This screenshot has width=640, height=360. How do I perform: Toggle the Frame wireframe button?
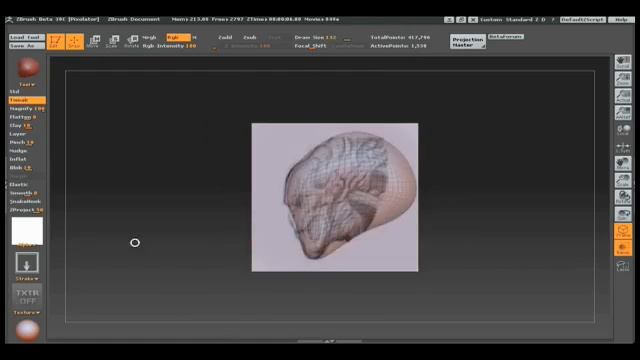pos(623,231)
